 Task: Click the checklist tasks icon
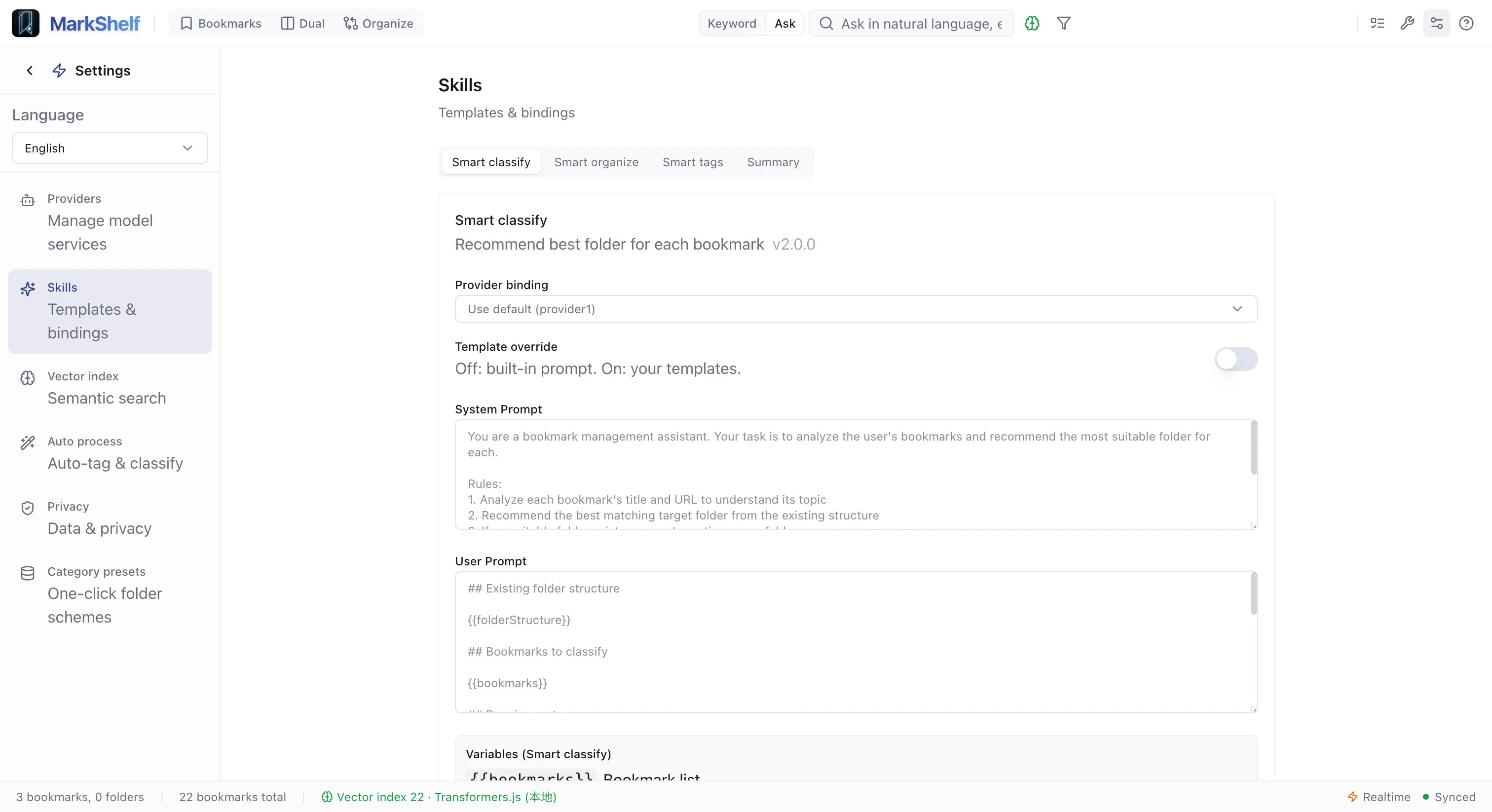click(1377, 23)
